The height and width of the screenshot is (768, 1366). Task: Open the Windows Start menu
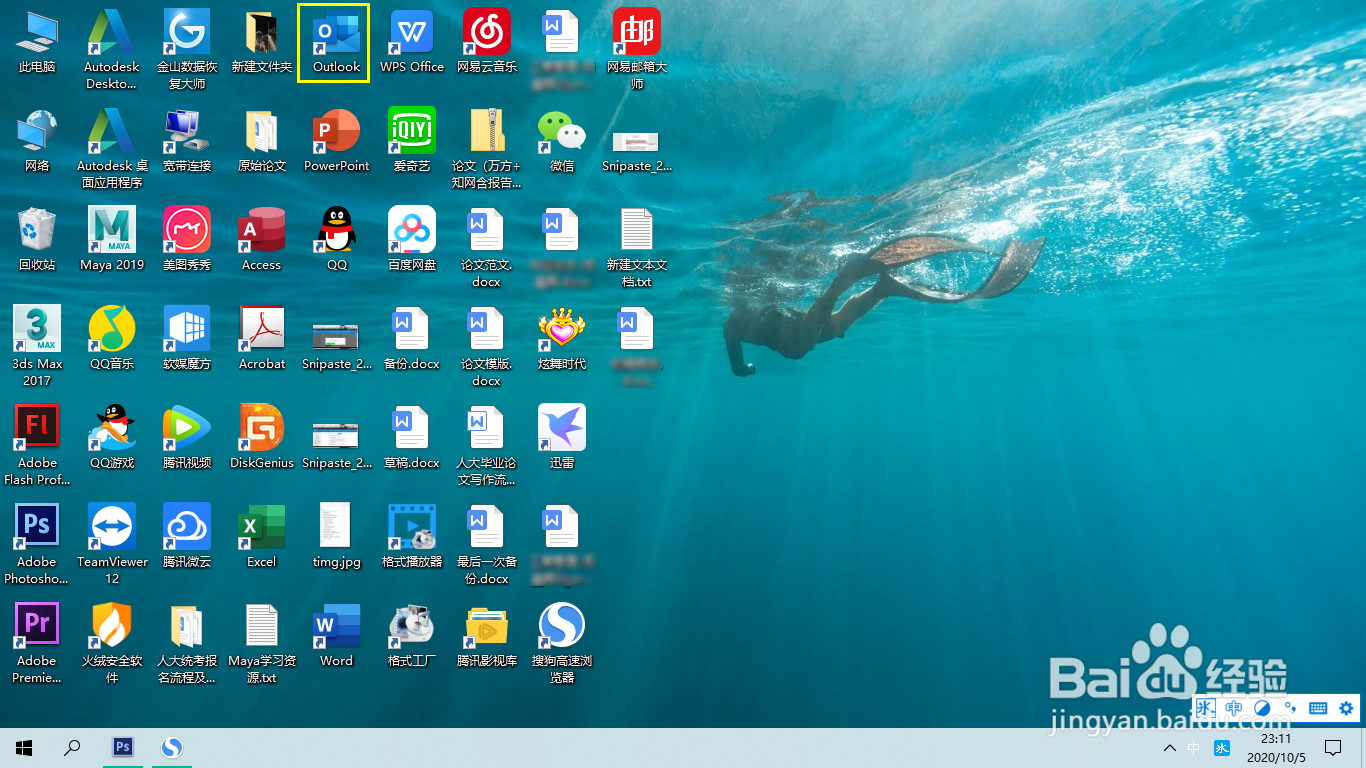click(24, 748)
